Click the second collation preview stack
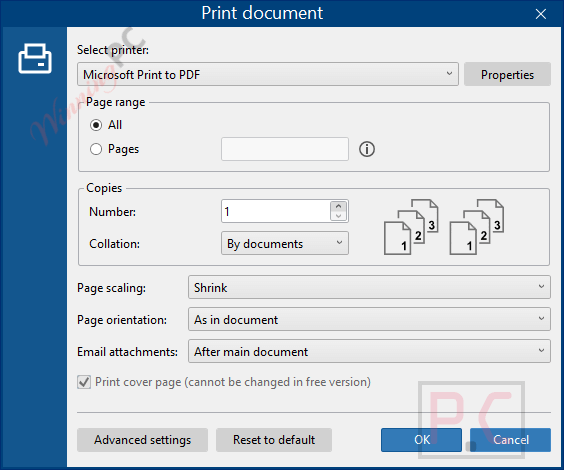Viewport: 564px width, 470px height. 477,227
